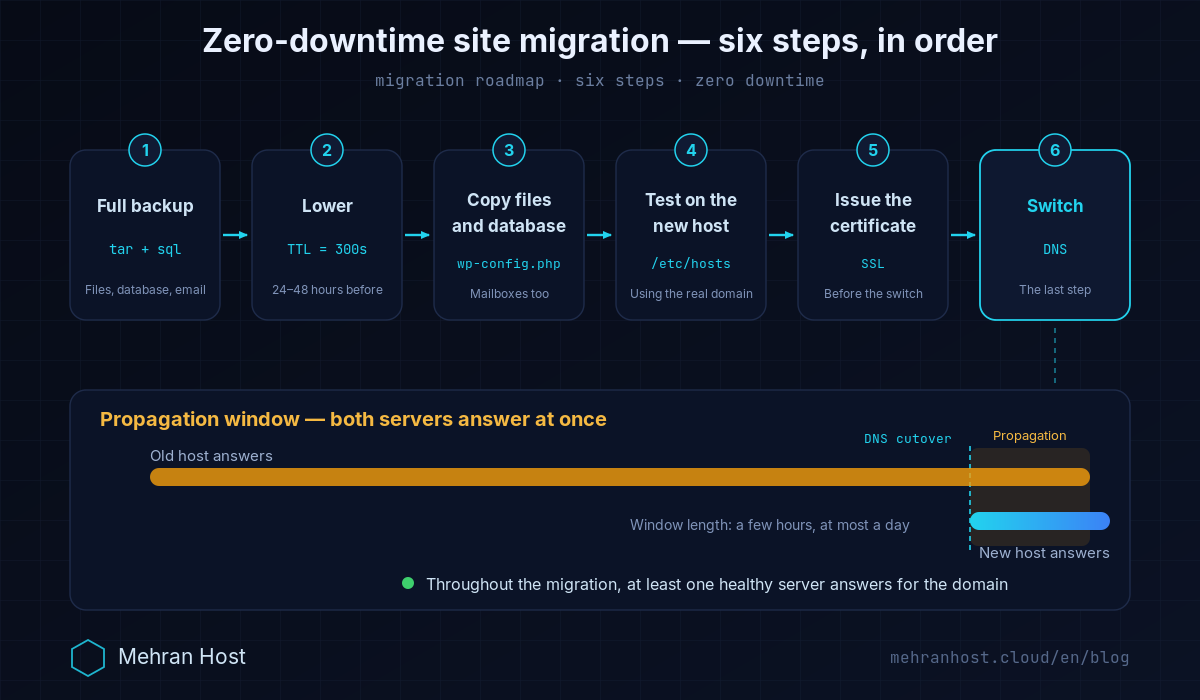Click the DNS cutover marker label

click(x=908, y=438)
